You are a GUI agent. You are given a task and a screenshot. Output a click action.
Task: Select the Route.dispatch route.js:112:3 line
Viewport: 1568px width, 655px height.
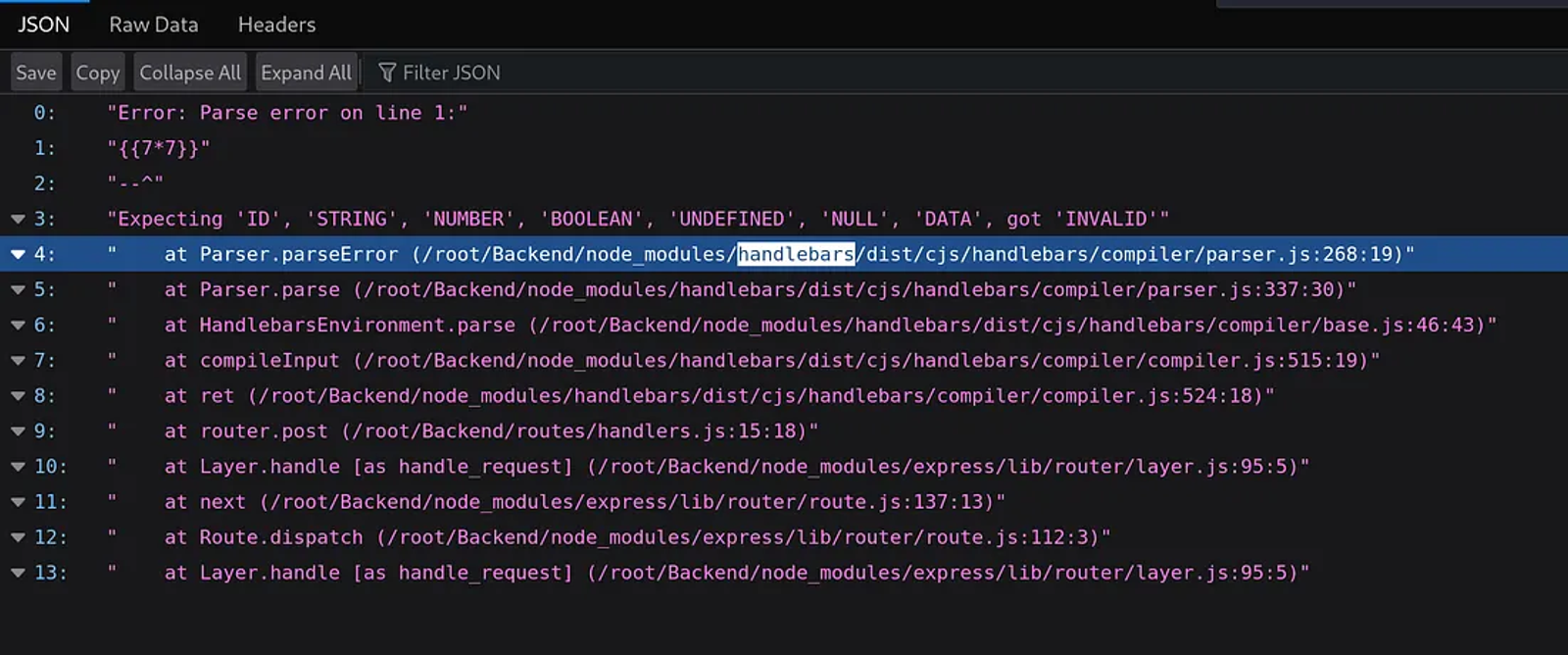609,537
